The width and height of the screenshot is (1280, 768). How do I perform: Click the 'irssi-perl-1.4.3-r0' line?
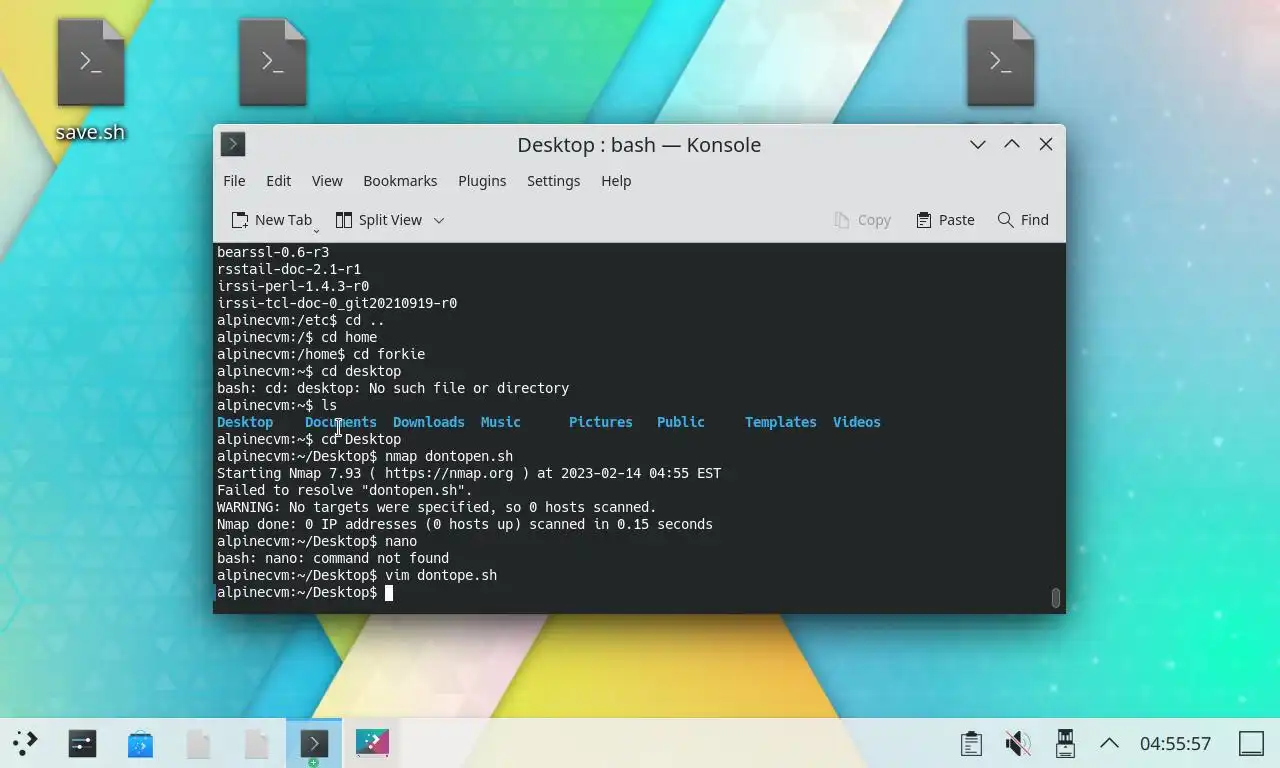[293, 286]
